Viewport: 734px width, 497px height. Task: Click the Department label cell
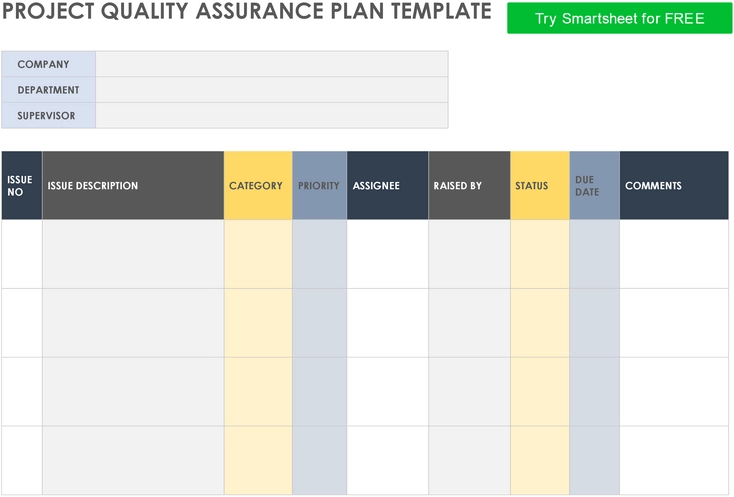coord(49,90)
